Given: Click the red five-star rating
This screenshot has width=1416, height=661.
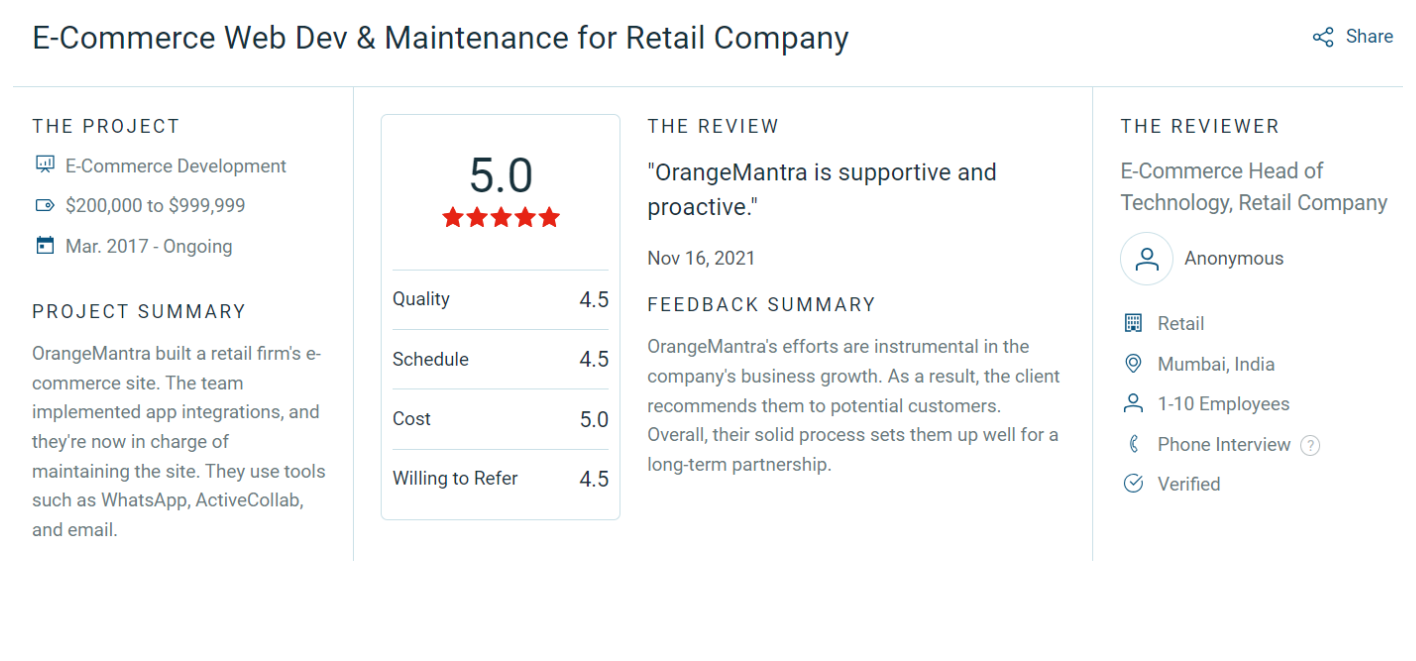Looking at the screenshot, I should tap(500, 217).
